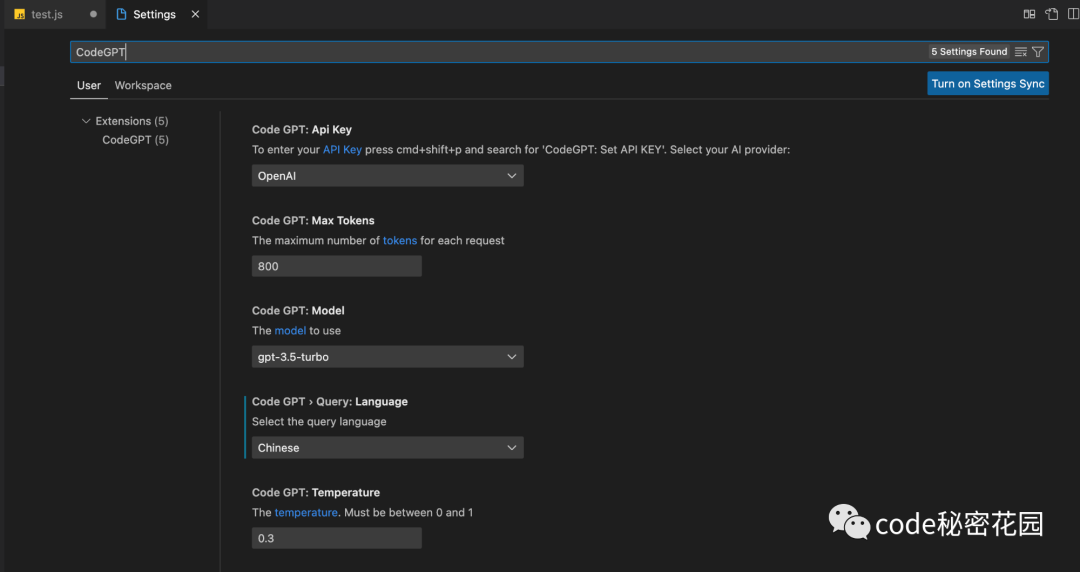1080x572 pixels.
Task: Click the Query: Language setting heading
Action: coord(330,402)
